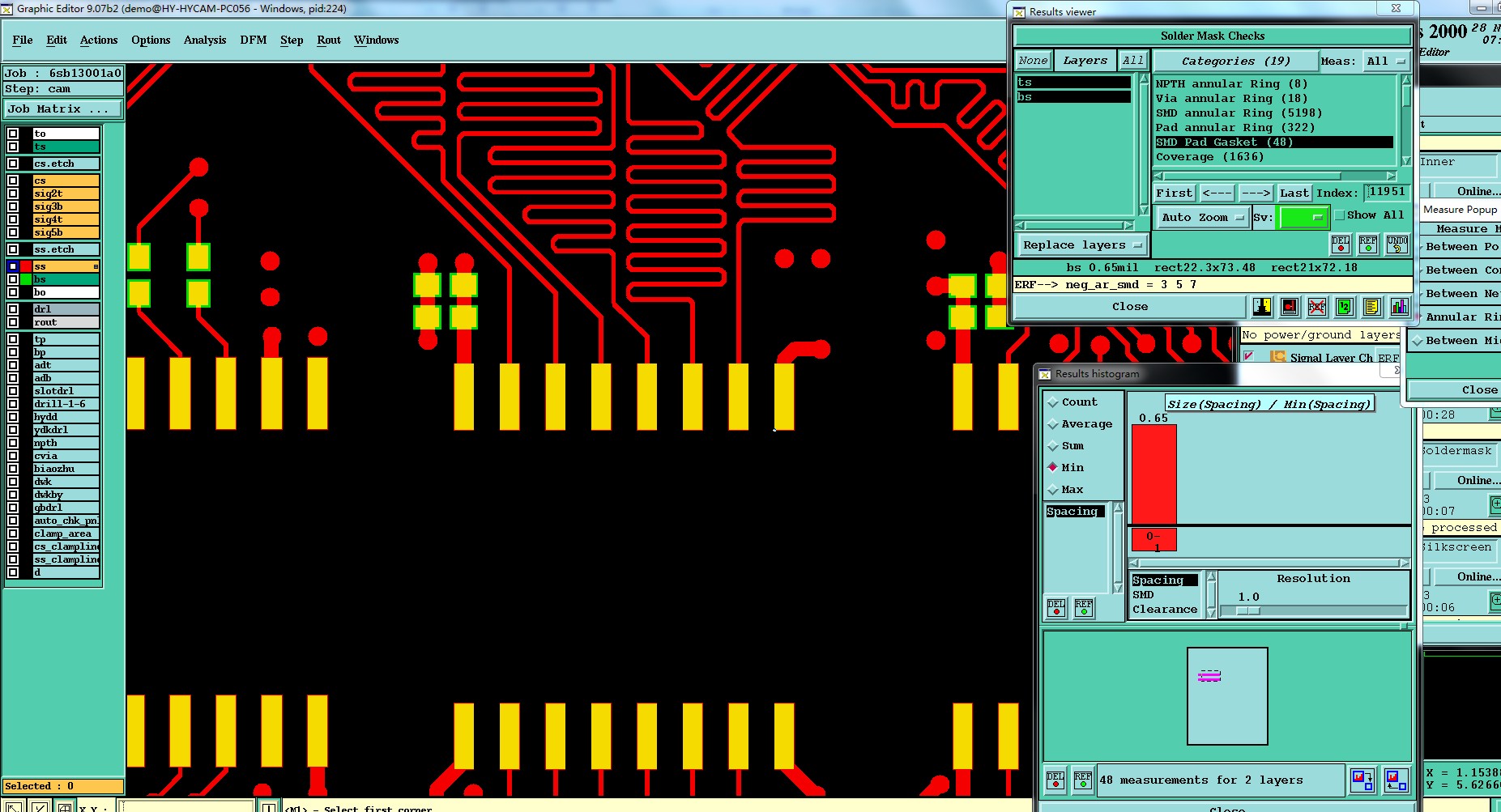Click the green '12' numbering icon
The height and width of the screenshot is (812, 1501).
coord(1345,307)
